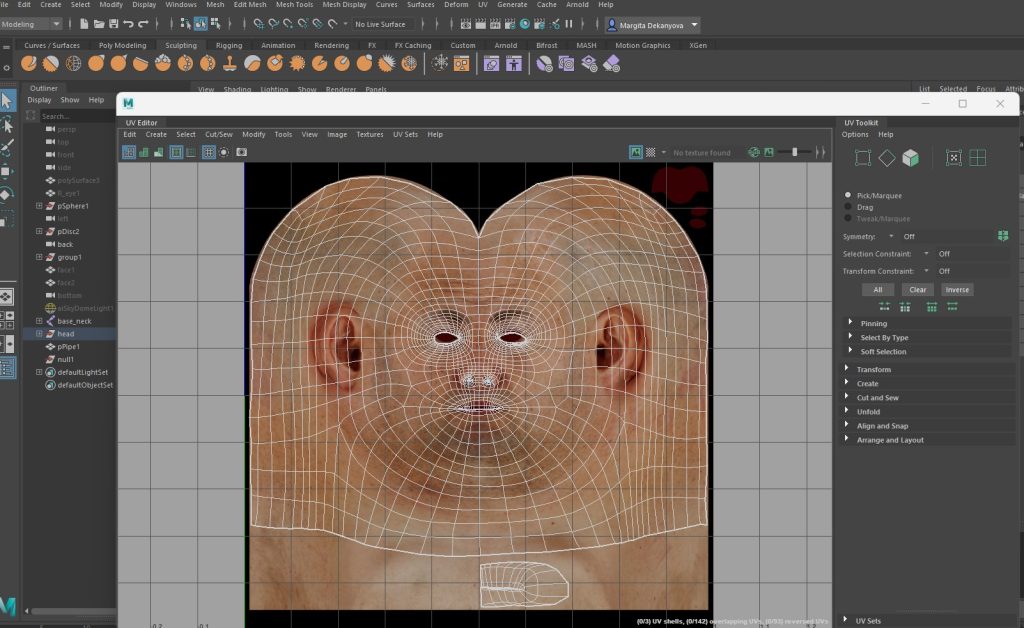Screen dimensions: 1024x628
Task: Select the Pick/Marquee radio option
Action: click(849, 195)
